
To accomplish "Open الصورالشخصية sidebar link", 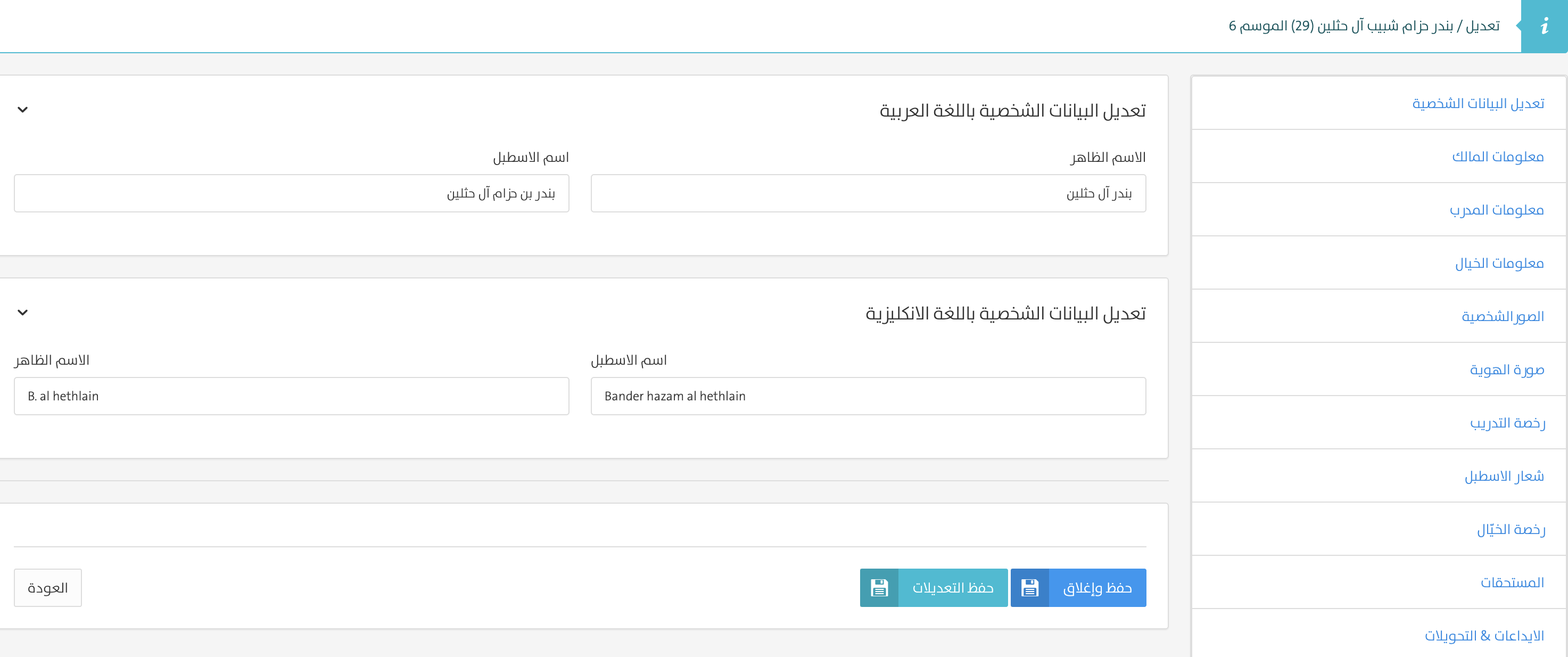I will [x=1502, y=317].
